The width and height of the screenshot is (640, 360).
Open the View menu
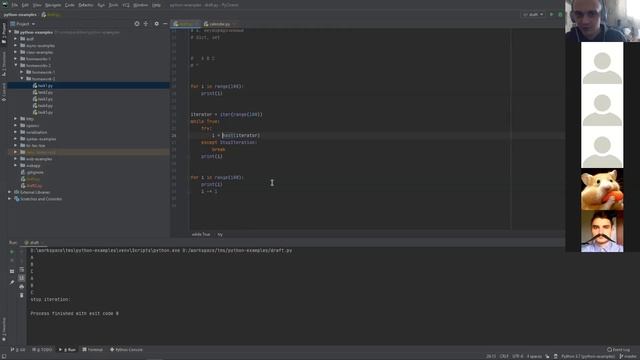tap(37, 5)
